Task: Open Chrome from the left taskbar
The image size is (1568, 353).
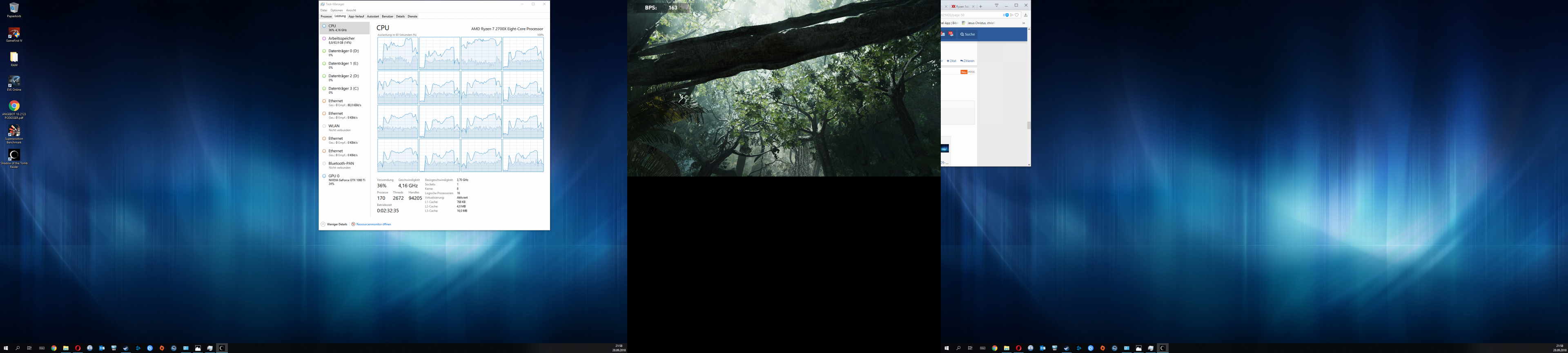Action: coord(53,348)
